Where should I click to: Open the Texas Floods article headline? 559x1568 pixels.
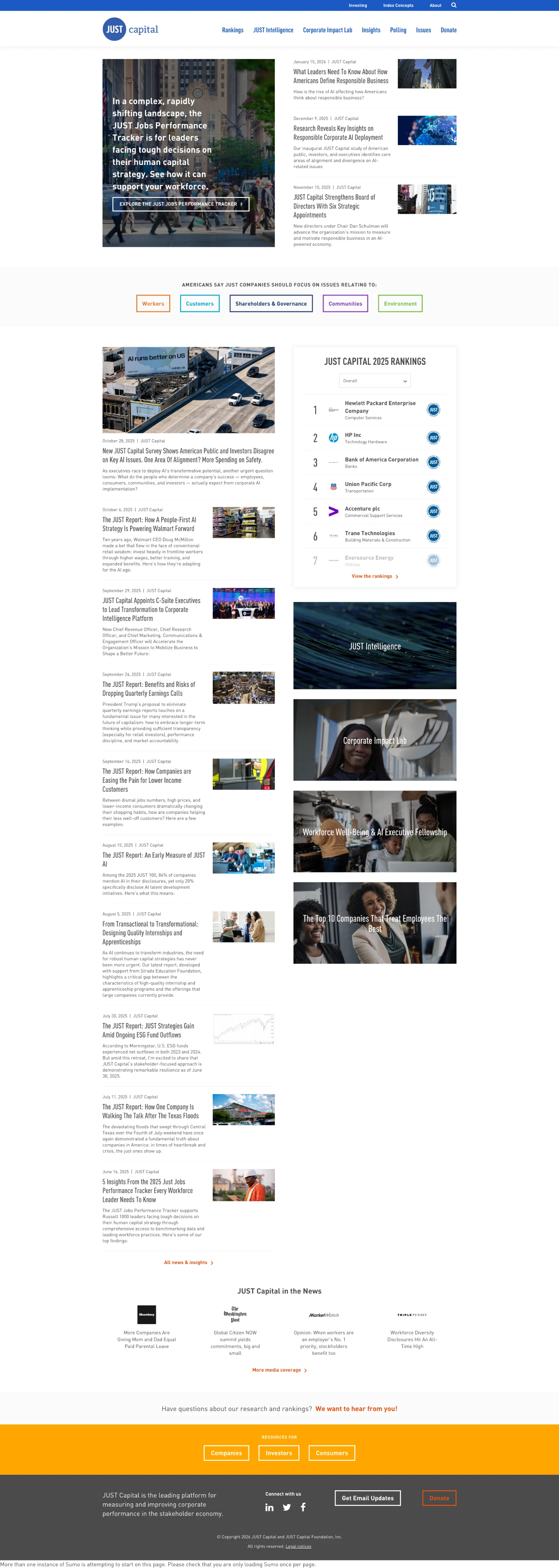coord(151,1111)
